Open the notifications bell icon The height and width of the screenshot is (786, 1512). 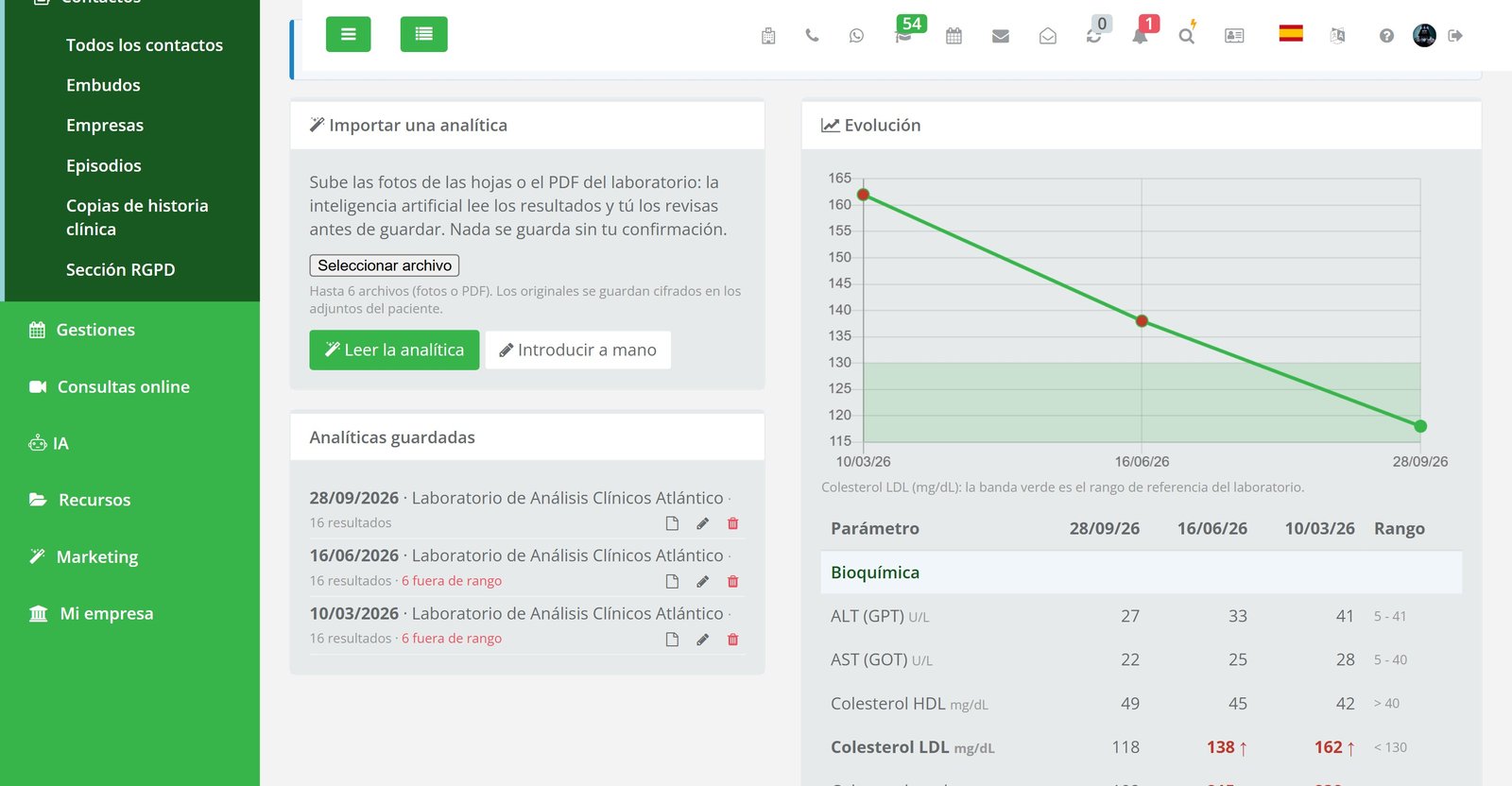click(x=1141, y=36)
